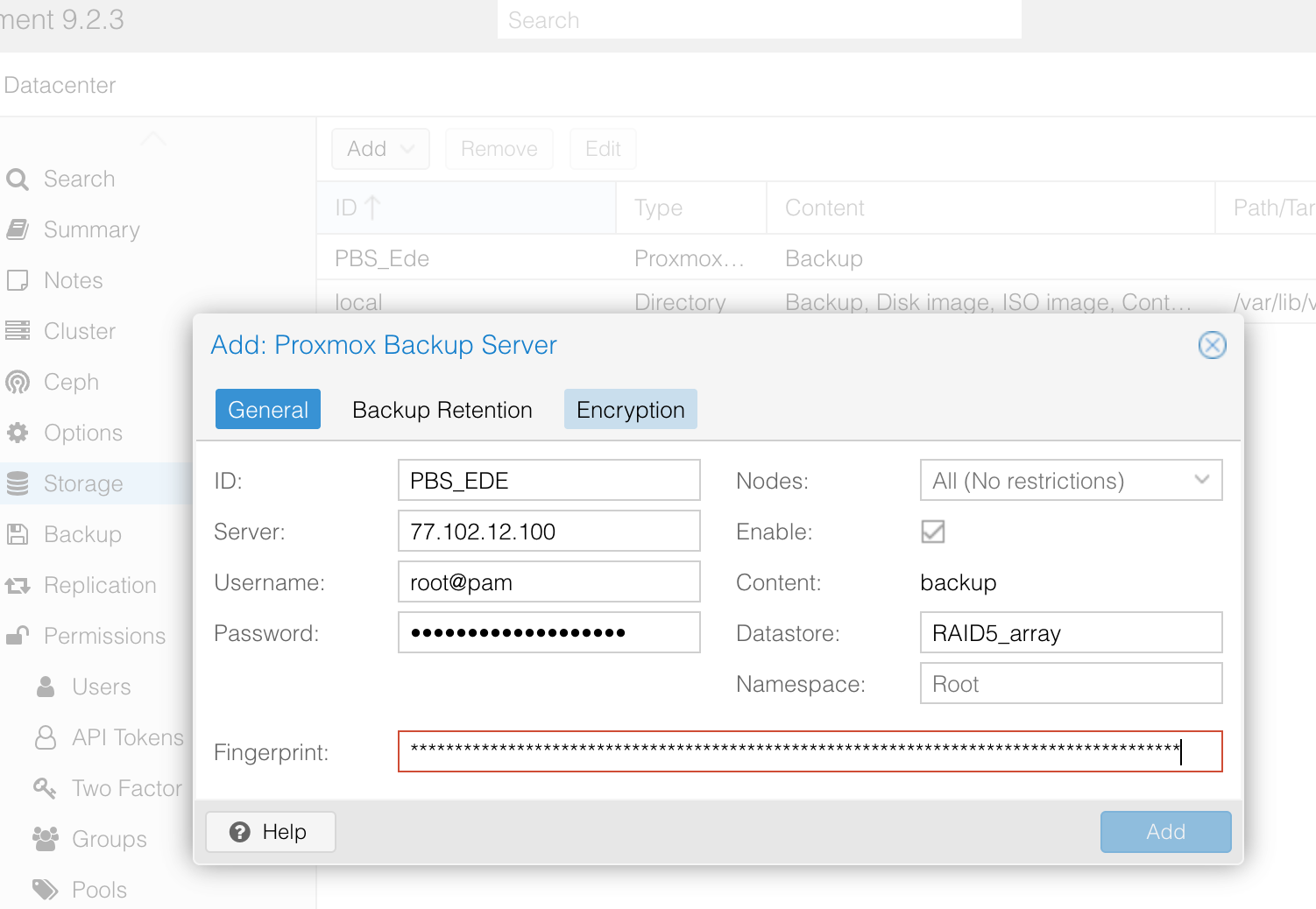The width and height of the screenshot is (1316, 909).
Task: Click the Storage database icon
Action: click(18, 483)
